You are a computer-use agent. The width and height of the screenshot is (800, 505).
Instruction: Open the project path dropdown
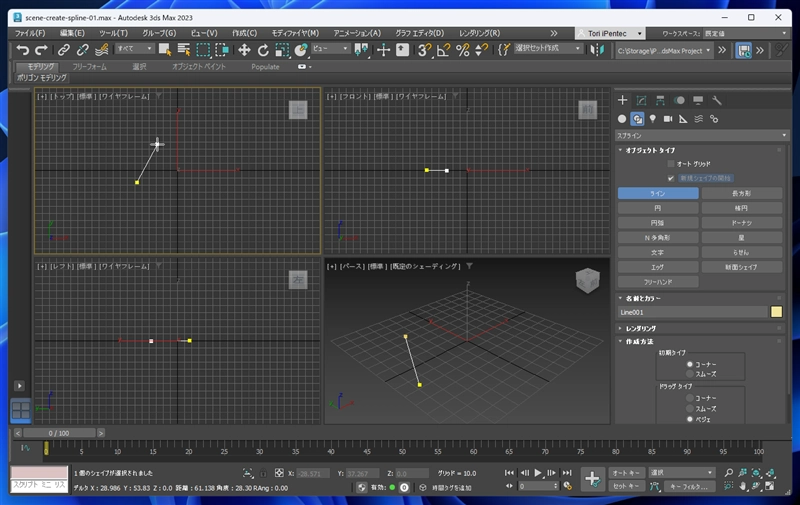click(x=664, y=50)
